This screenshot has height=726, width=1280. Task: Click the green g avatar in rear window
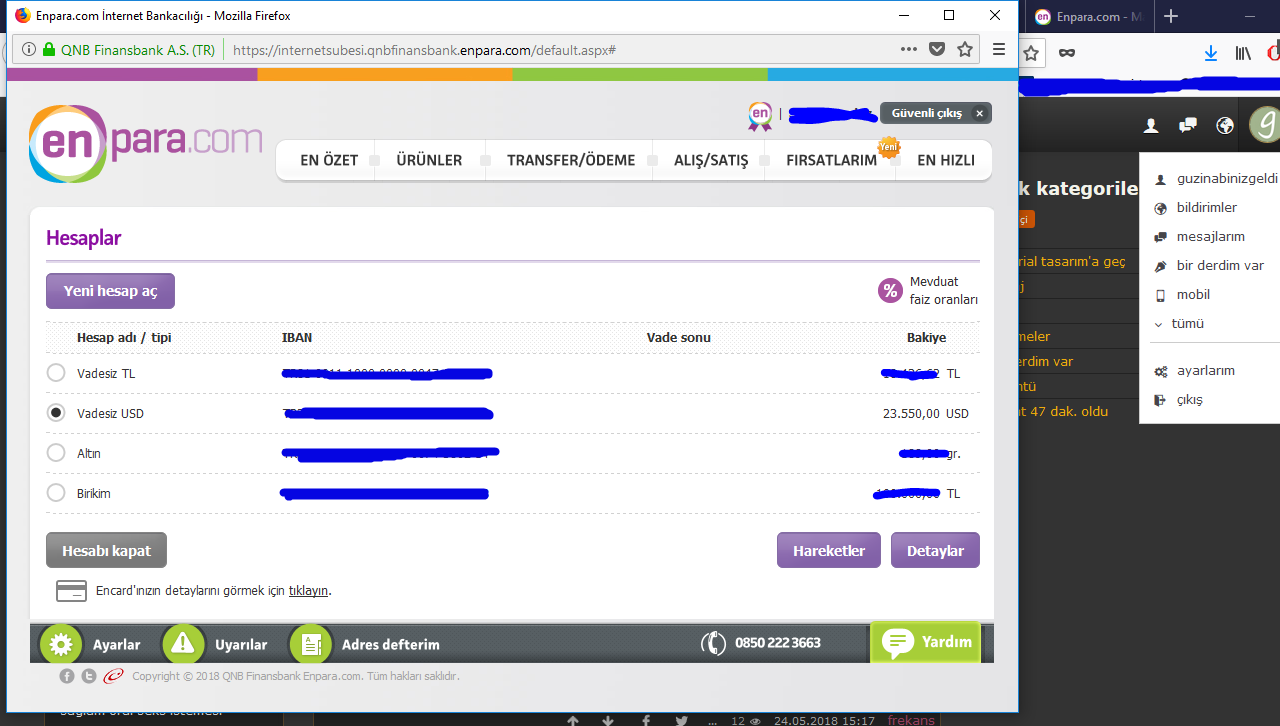click(x=1265, y=124)
